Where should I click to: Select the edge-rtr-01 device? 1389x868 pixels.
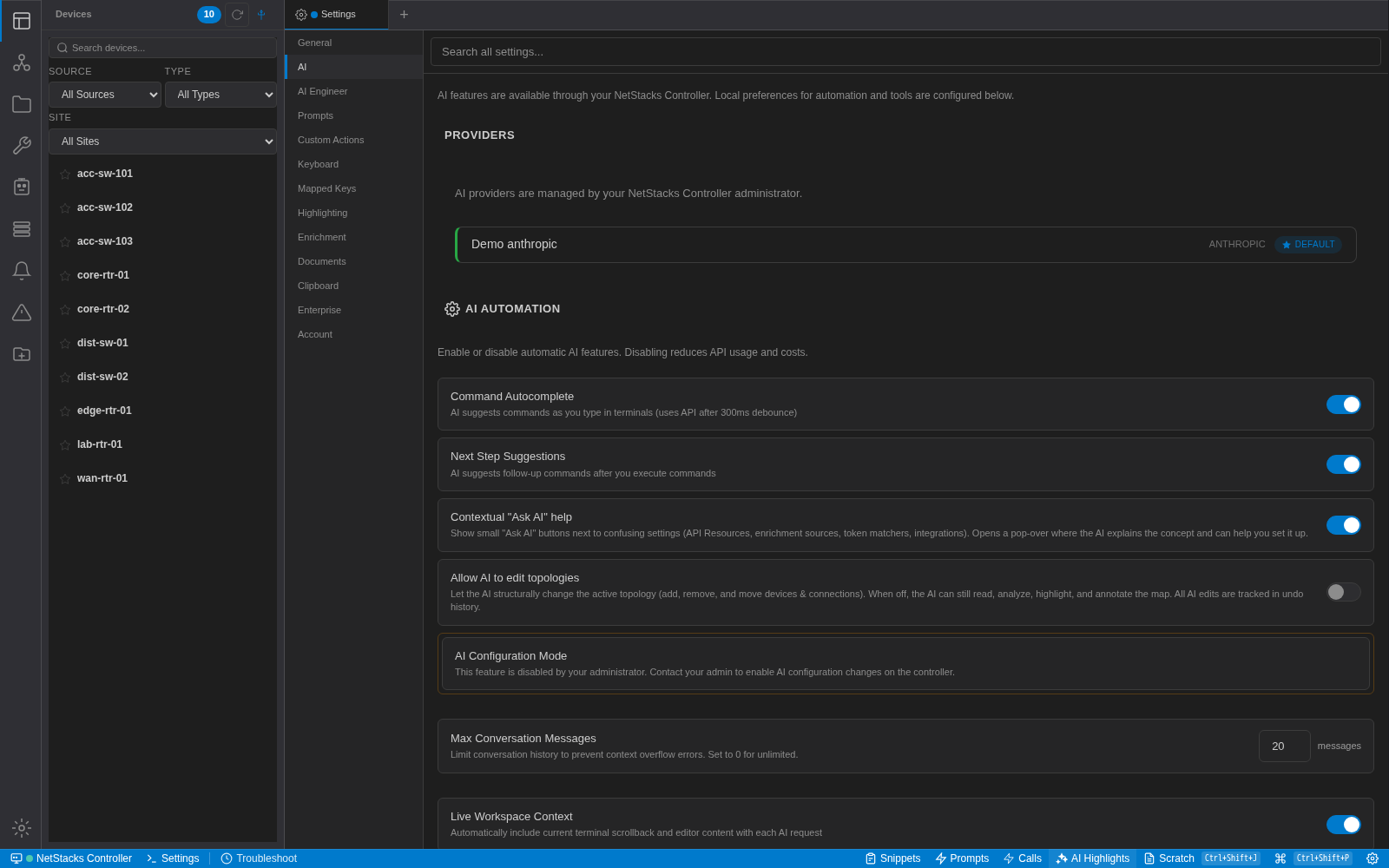tap(162, 411)
